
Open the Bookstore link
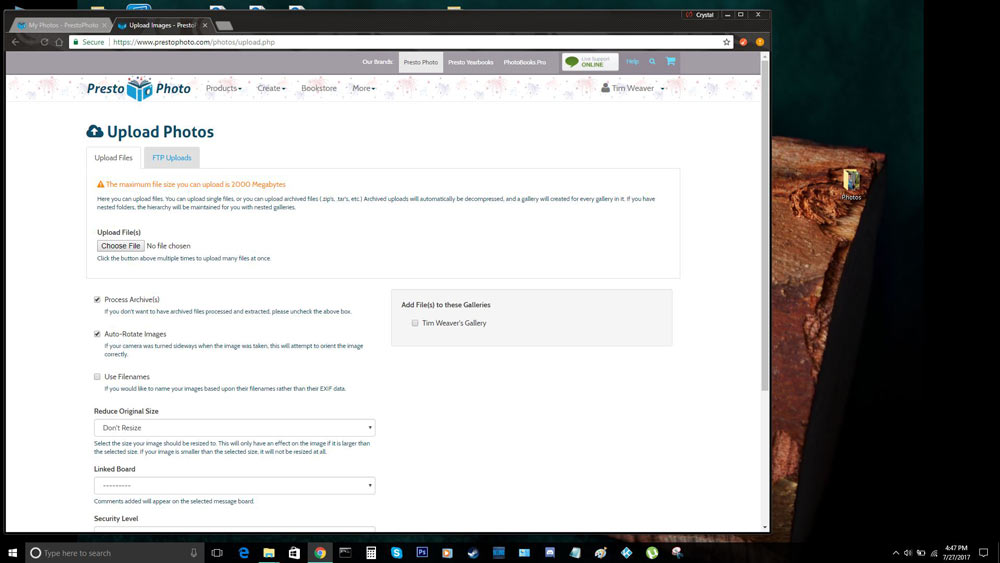(319, 88)
